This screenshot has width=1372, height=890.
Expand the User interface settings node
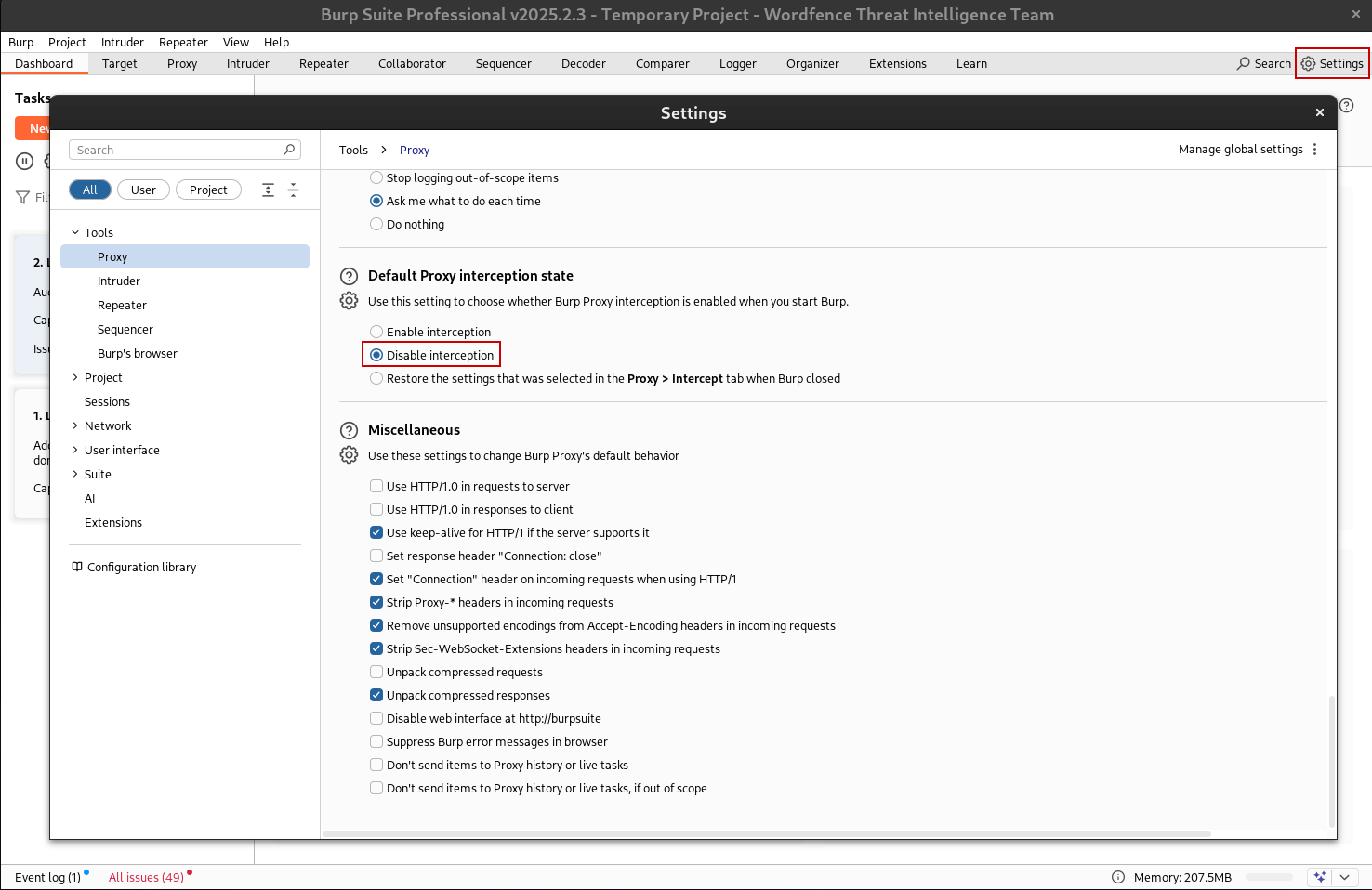click(x=75, y=451)
